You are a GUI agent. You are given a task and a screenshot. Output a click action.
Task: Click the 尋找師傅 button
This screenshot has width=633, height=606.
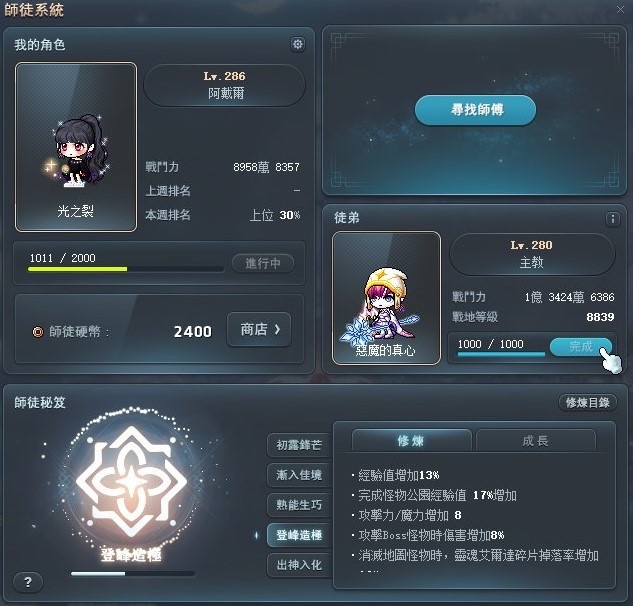click(476, 110)
